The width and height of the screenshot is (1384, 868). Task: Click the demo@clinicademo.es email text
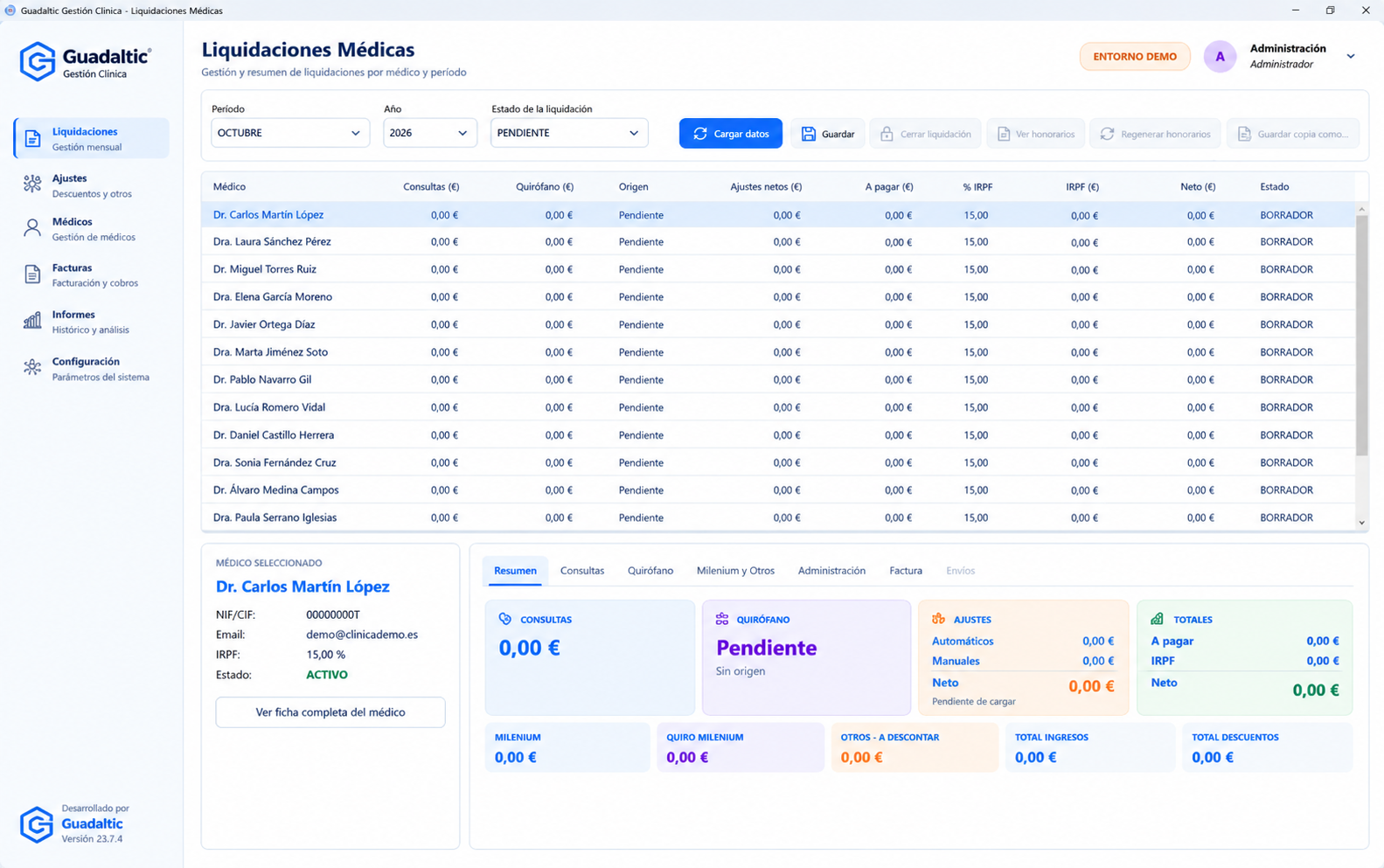[362, 635]
